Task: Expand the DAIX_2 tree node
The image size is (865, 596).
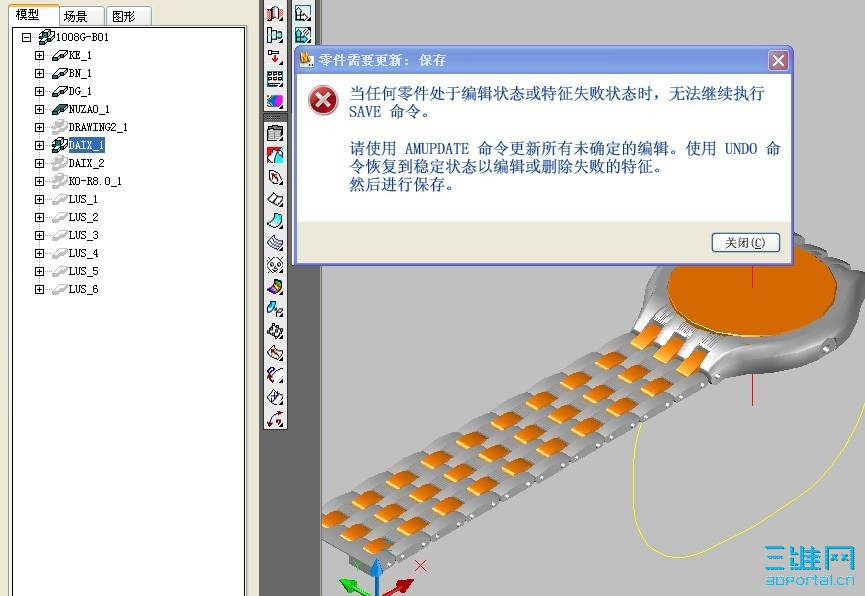Action: [39, 163]
